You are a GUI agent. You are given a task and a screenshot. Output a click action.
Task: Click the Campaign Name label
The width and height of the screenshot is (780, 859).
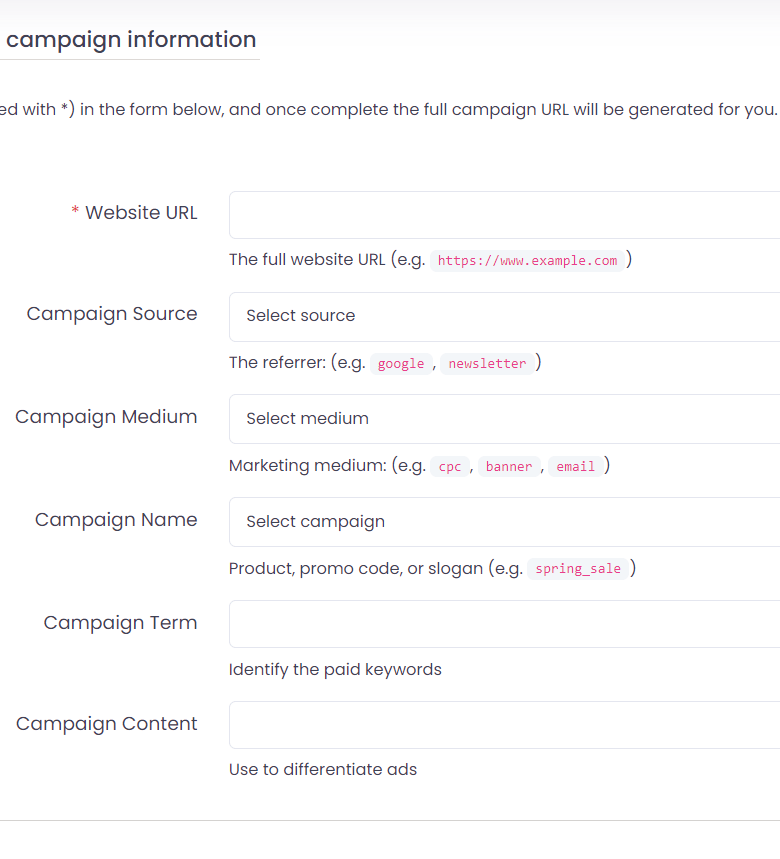coord(116,520)
